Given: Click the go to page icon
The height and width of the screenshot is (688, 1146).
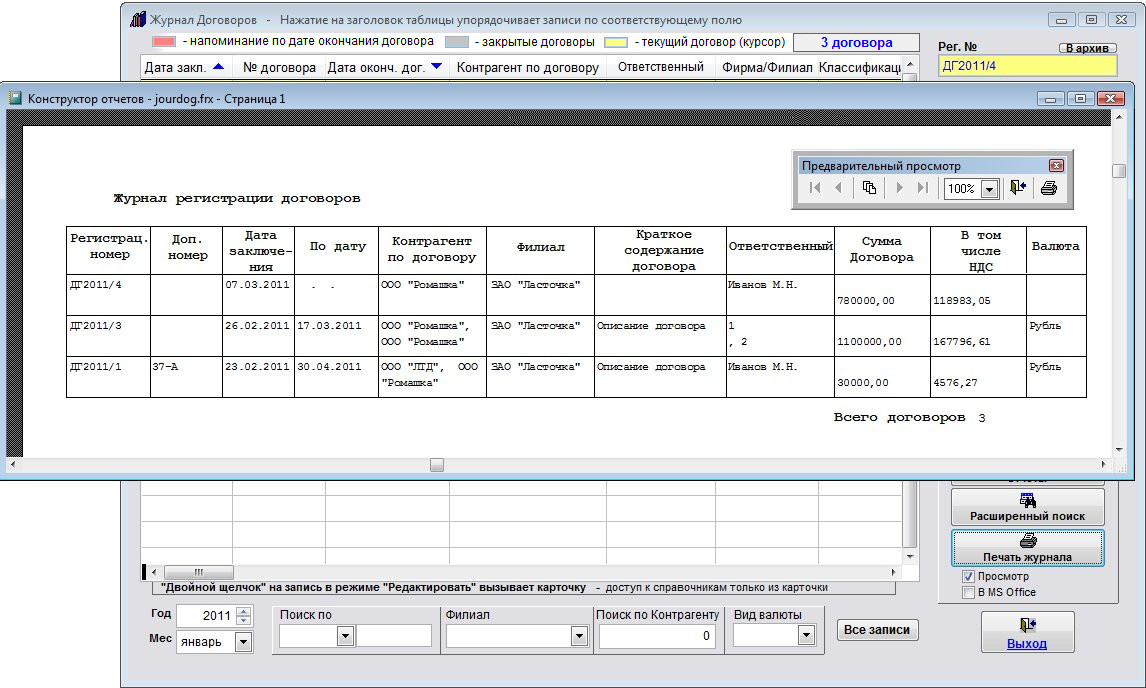Looking at the screenshot, I should (x=869, y=188).
